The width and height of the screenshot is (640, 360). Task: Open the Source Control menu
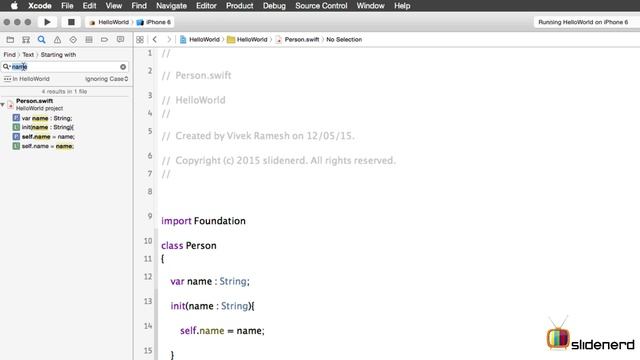pos(321,6)
